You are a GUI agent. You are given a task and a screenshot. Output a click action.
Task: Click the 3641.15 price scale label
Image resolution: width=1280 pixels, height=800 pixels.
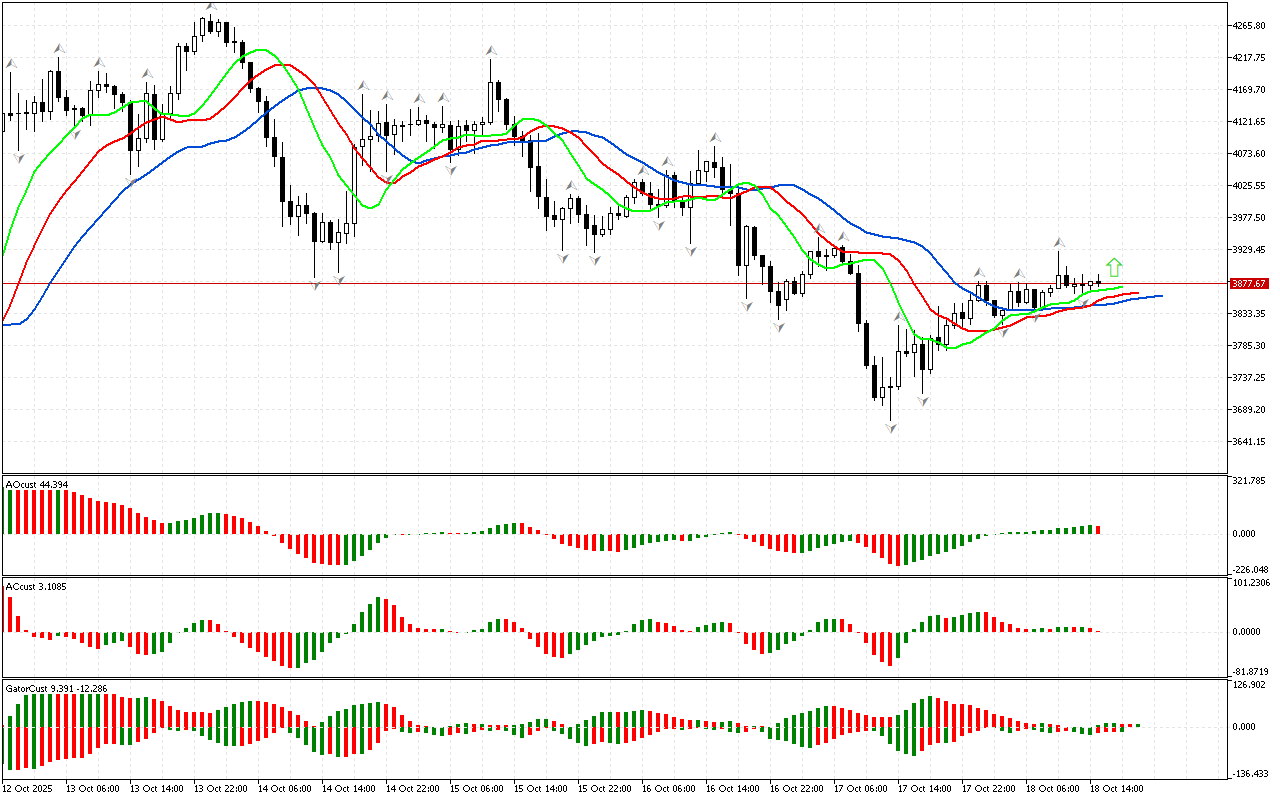point(1249,442)
